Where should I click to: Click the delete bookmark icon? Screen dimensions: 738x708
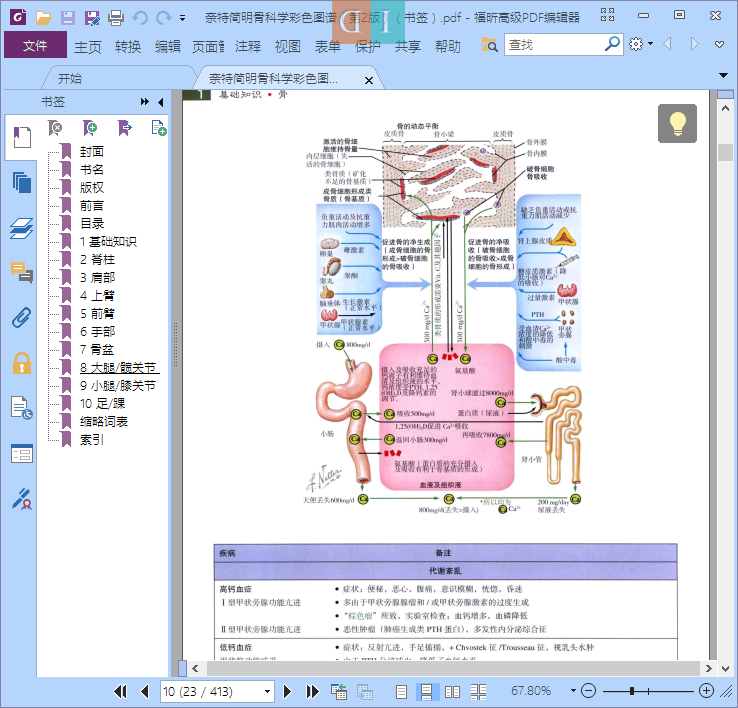click(x=55, y=128)
